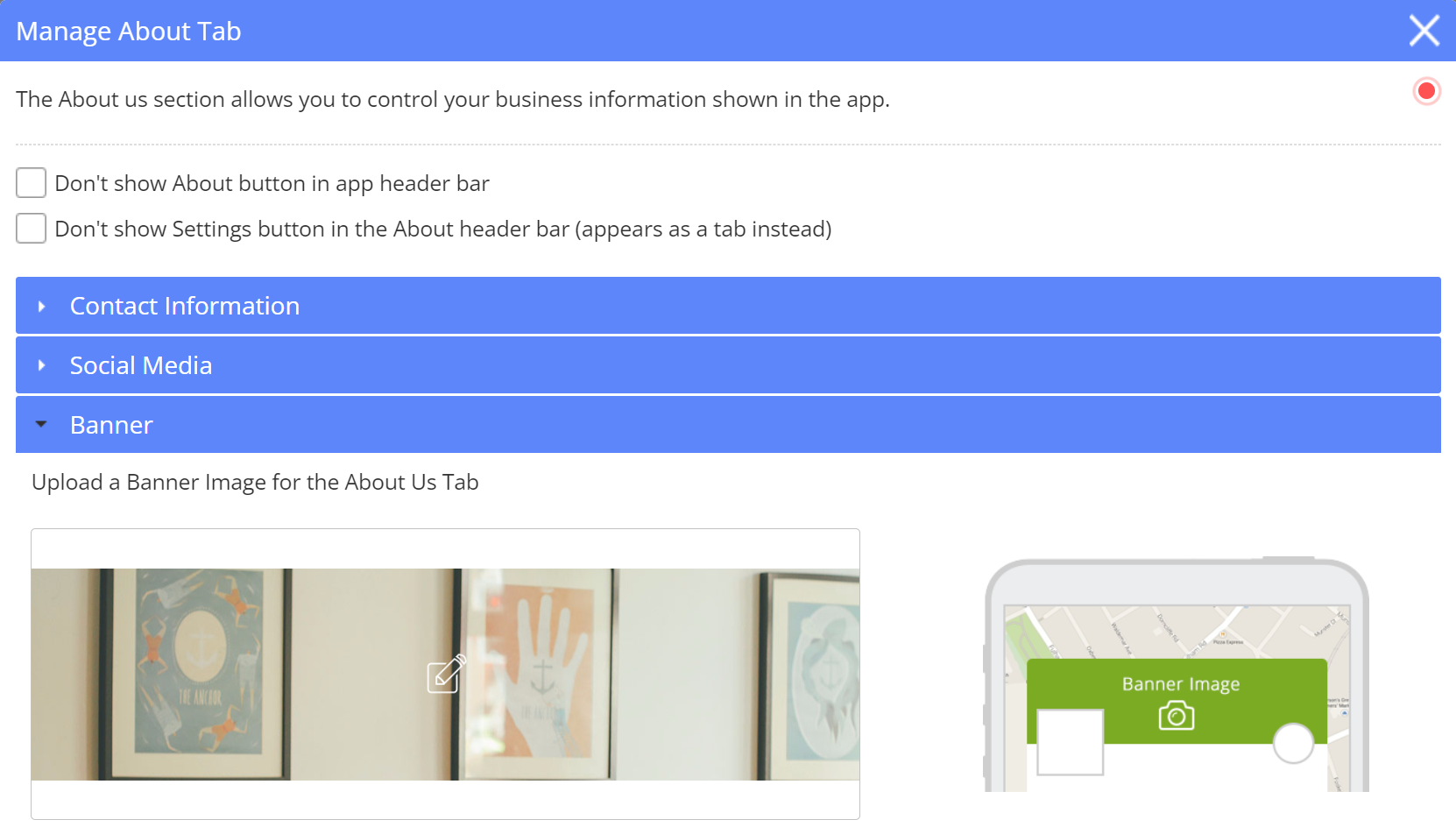Image resolution: width=1456 pixels, height=834 pixels.
Task: Click the white circle button in phone preview
Action: 1292,743
